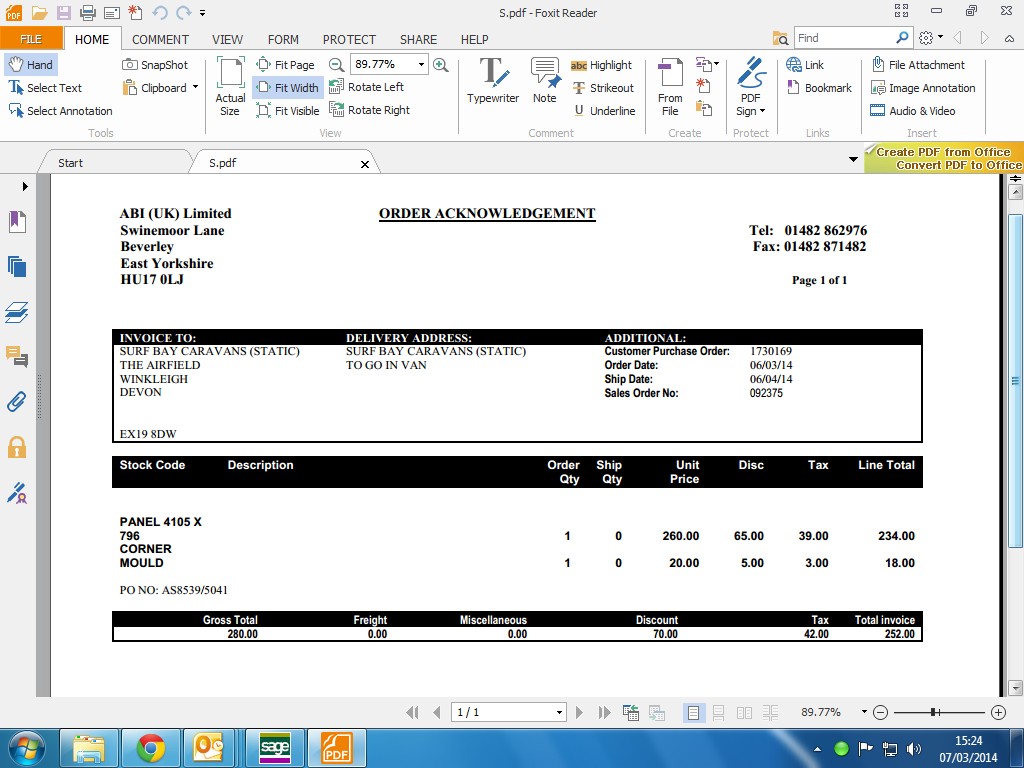Zoom in with ribbon magnifier plus icon
Viewport: 1024px width, 768px height.
[441, 65]
